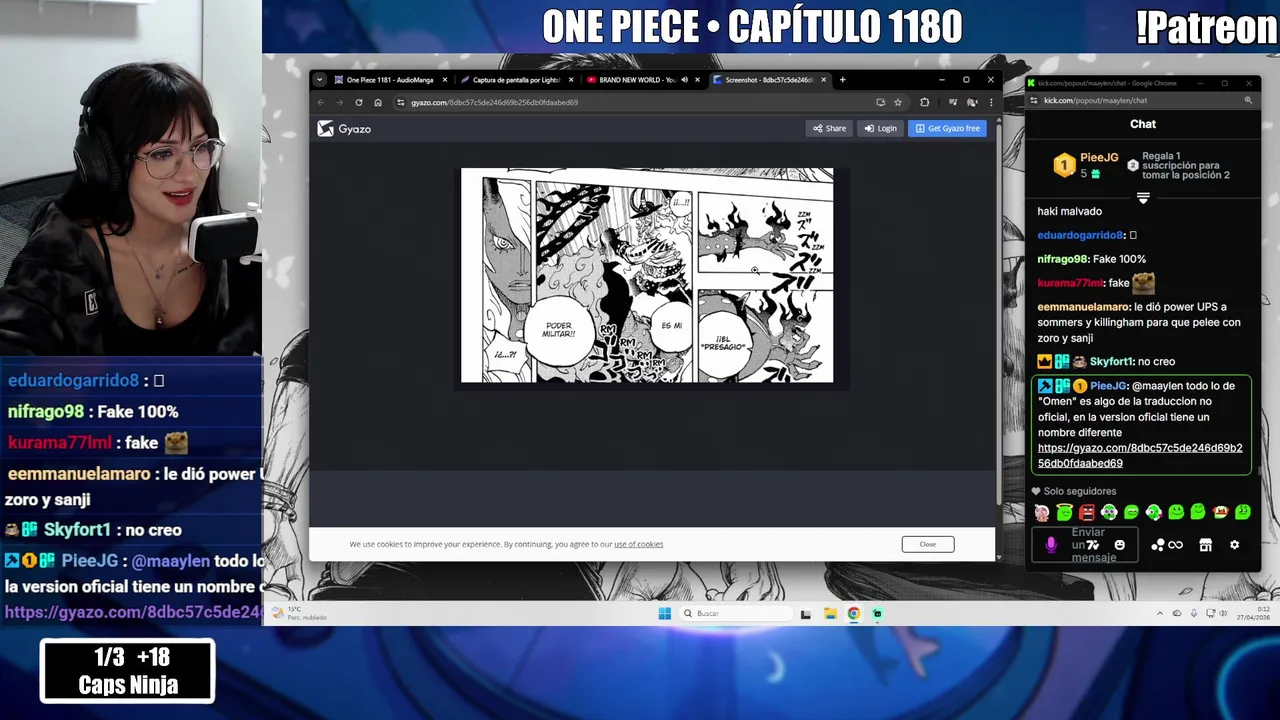Click the taskbar weather widget
This screenshot has height=720, width=1280.
pyautogui.click(x=300, y=613)
